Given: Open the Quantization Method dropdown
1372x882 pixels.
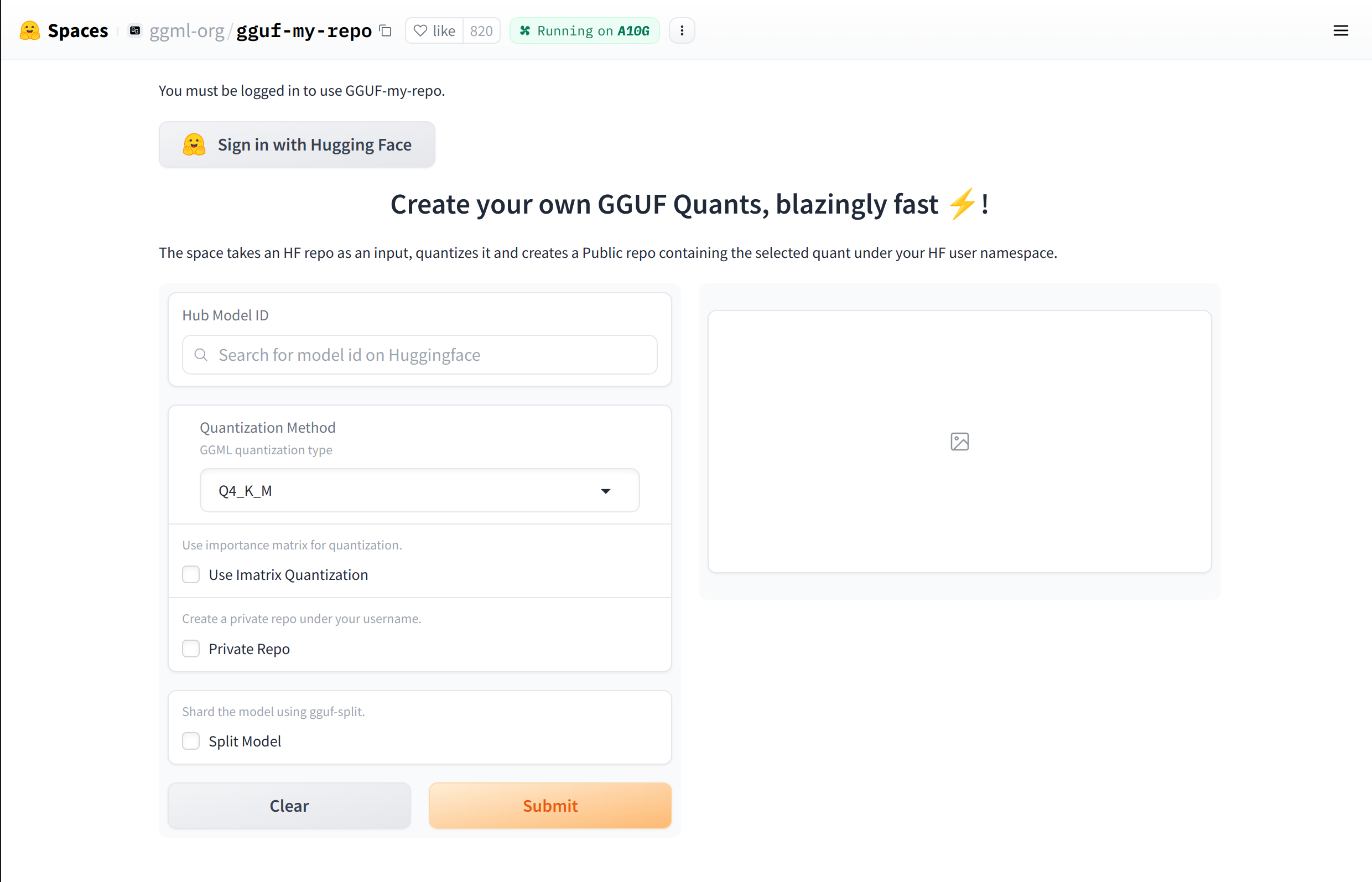Looking at the screenshot, I should [x=419, y=490].
